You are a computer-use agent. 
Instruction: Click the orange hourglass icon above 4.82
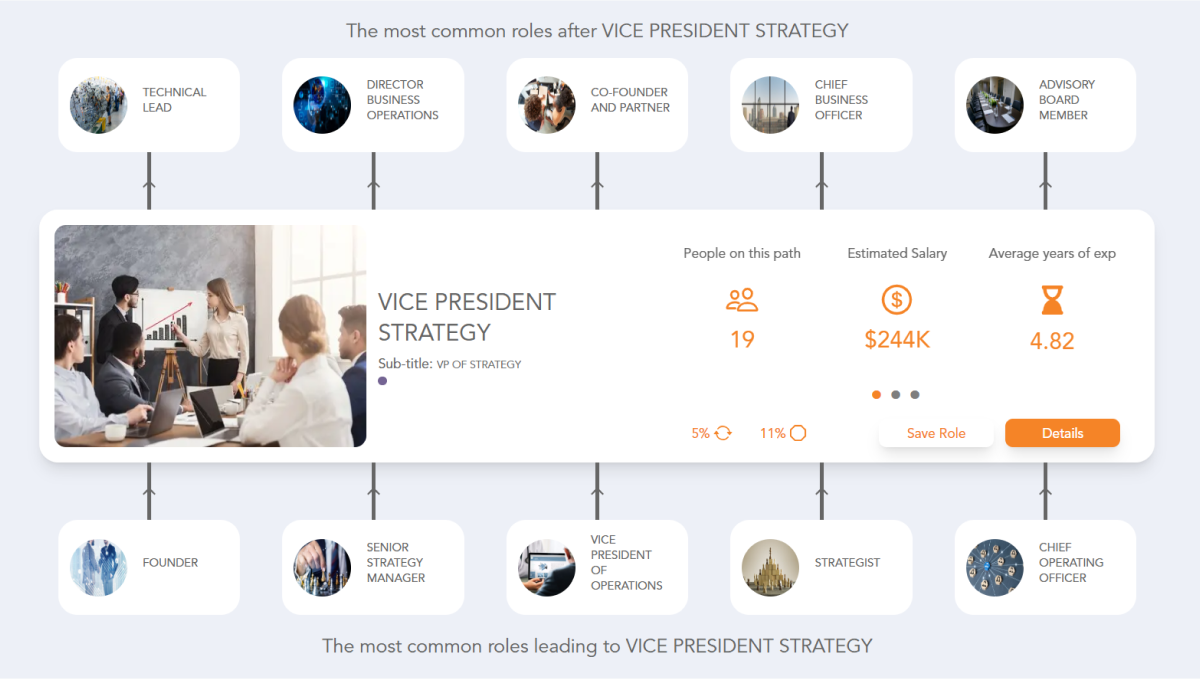pyautogui.click(x=1051, y=300)
